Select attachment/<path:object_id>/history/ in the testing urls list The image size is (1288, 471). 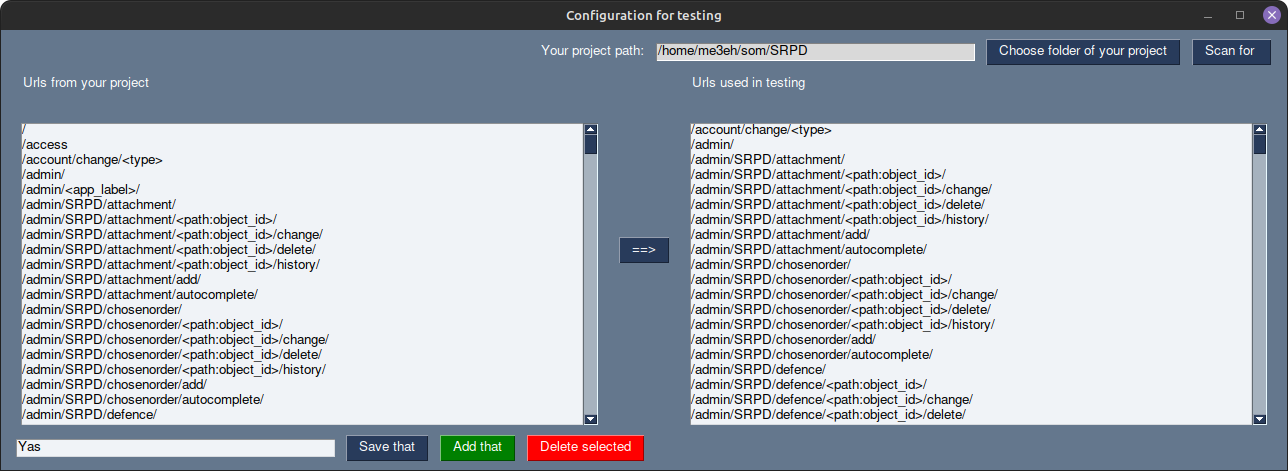click(970, 220)
